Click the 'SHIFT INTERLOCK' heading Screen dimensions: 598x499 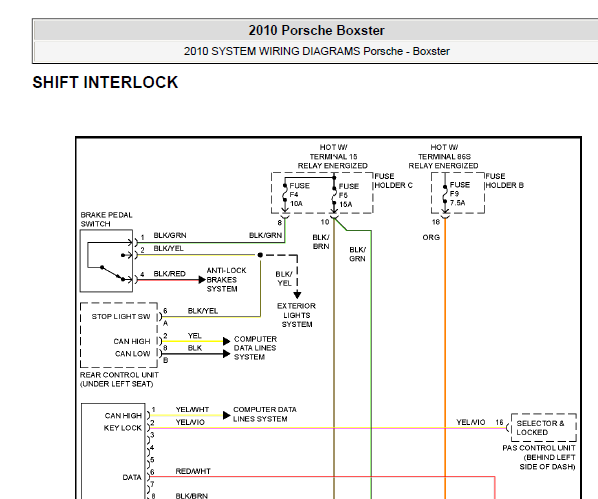[x=105, y=82]
